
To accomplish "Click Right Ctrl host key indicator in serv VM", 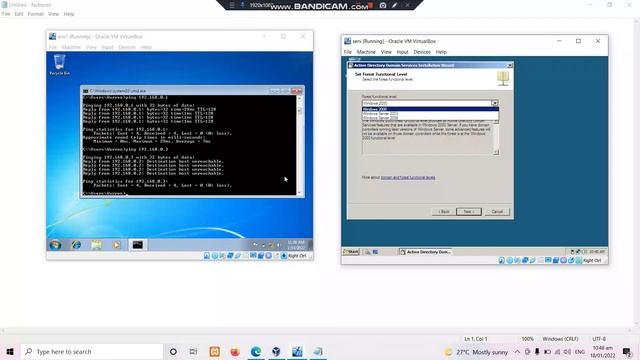I will (591, 260).
